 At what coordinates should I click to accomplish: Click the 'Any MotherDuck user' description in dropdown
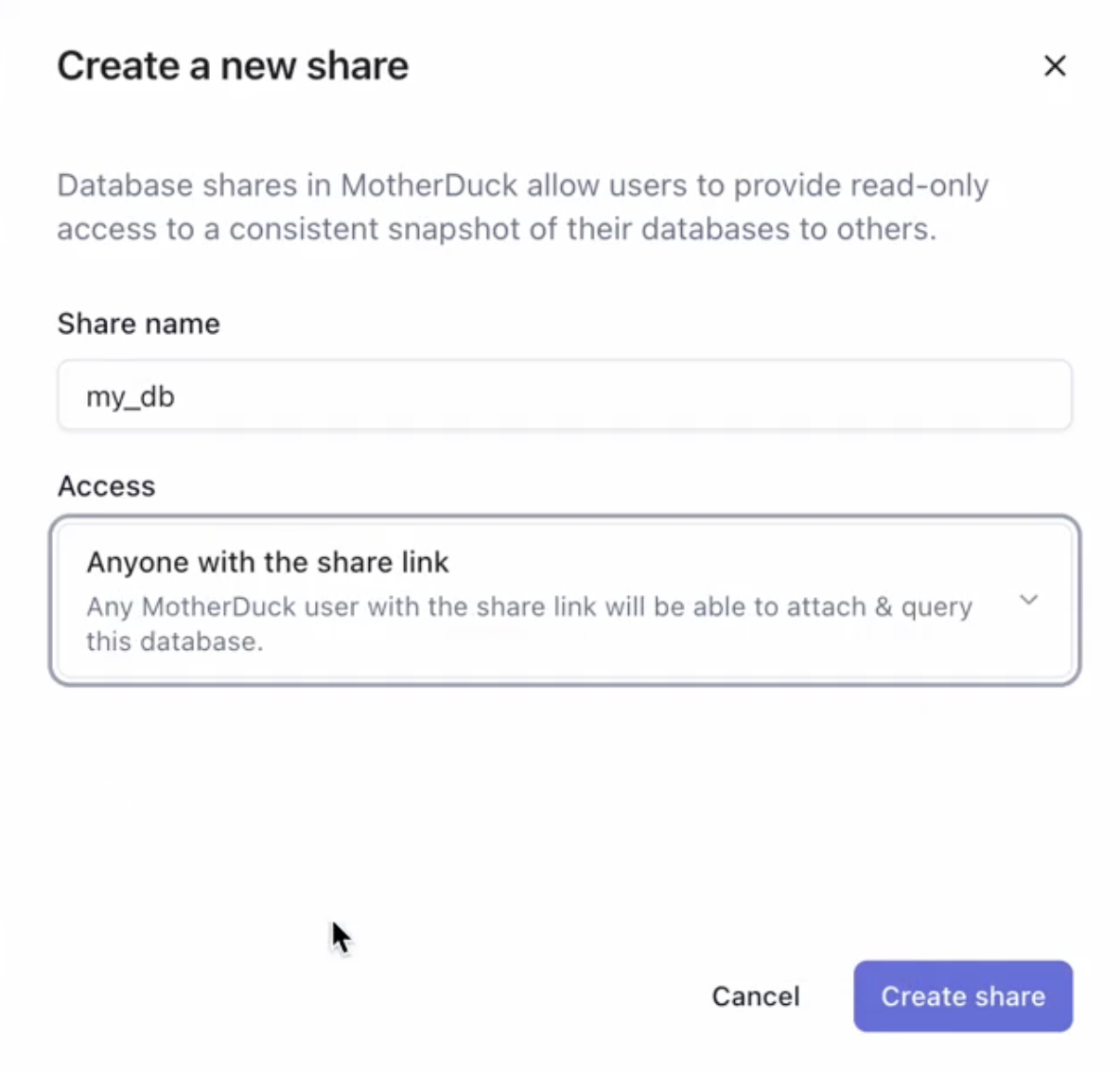(530, 623)
